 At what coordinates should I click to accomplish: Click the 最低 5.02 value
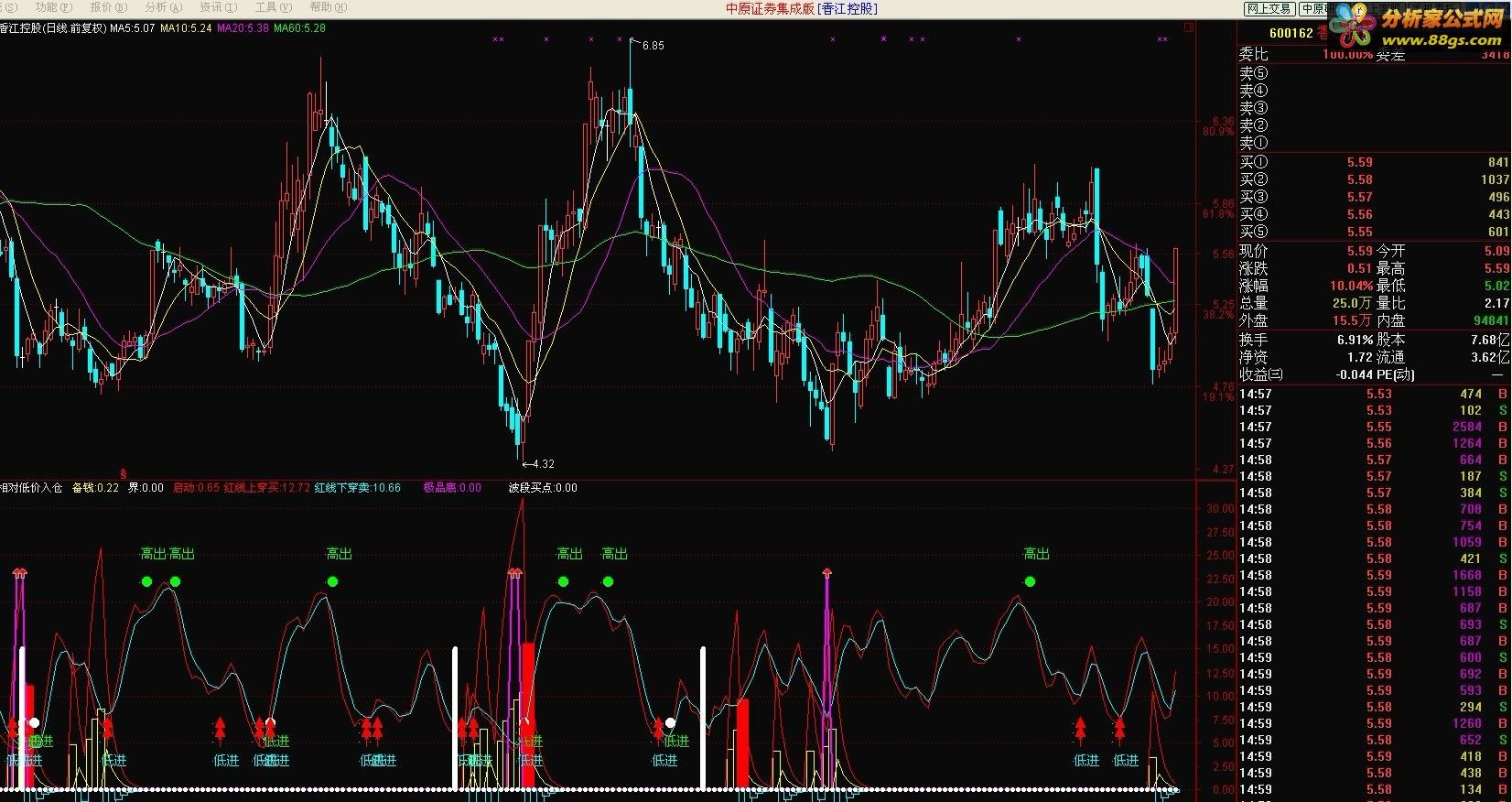coord(1496,286)
